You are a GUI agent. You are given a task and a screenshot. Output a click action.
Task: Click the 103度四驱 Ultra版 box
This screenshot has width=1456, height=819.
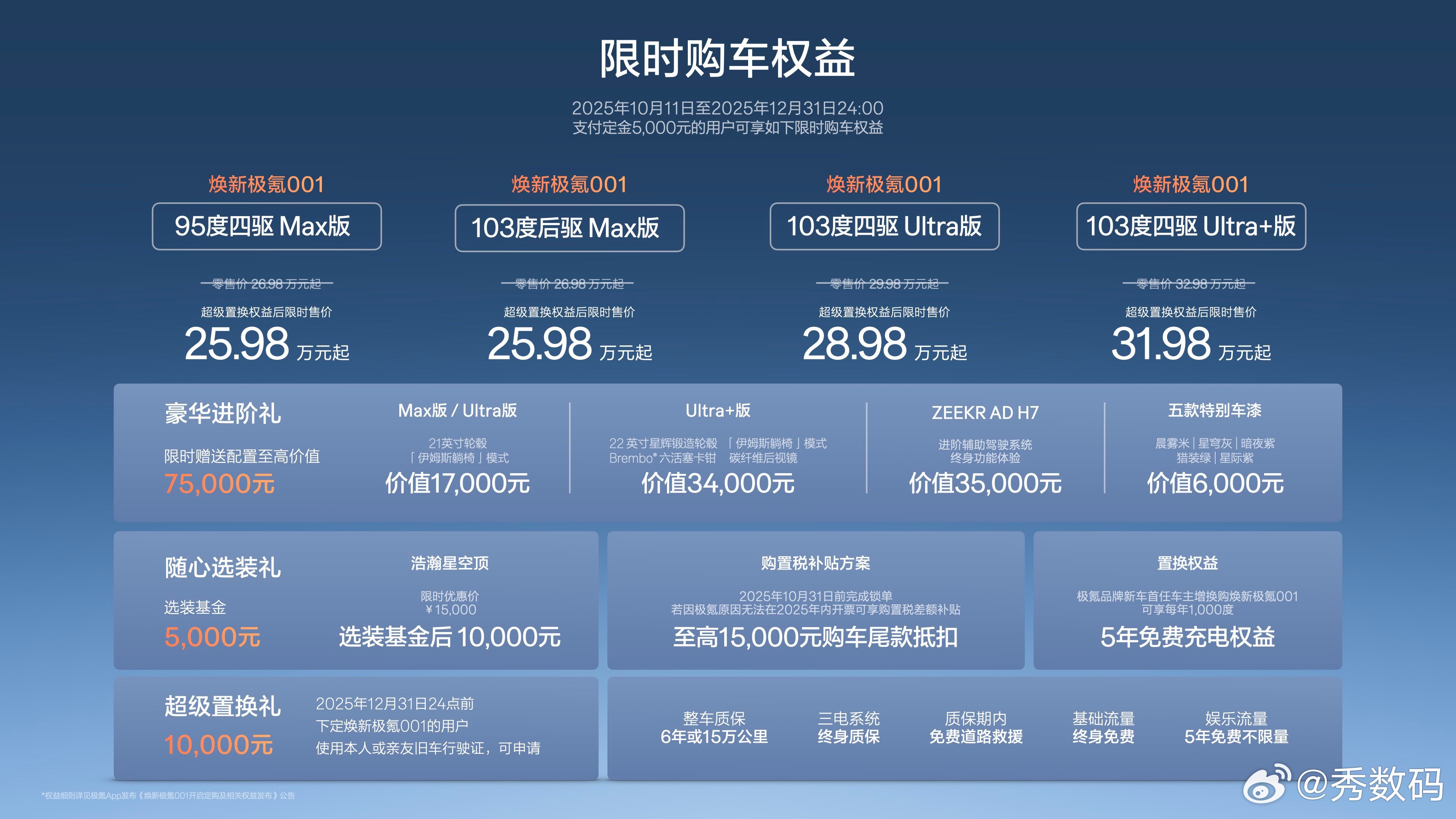[x=884, y=226]
